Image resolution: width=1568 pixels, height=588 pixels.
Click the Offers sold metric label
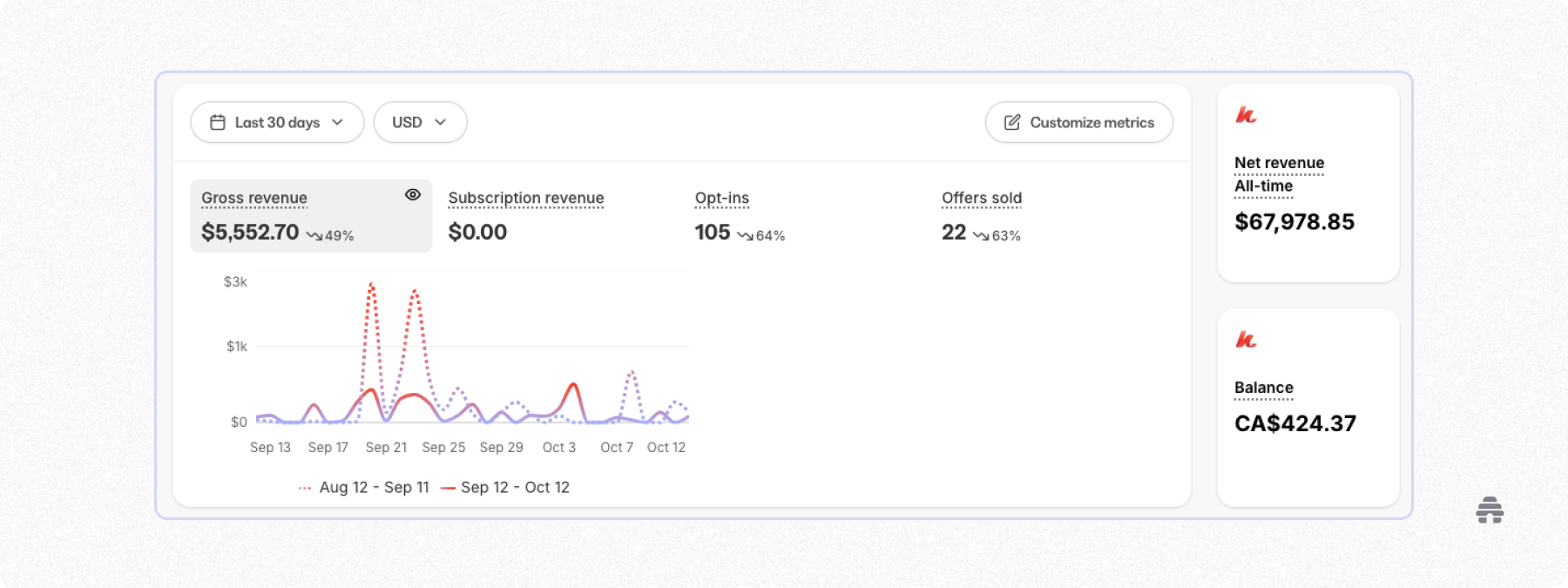(981, 199)
